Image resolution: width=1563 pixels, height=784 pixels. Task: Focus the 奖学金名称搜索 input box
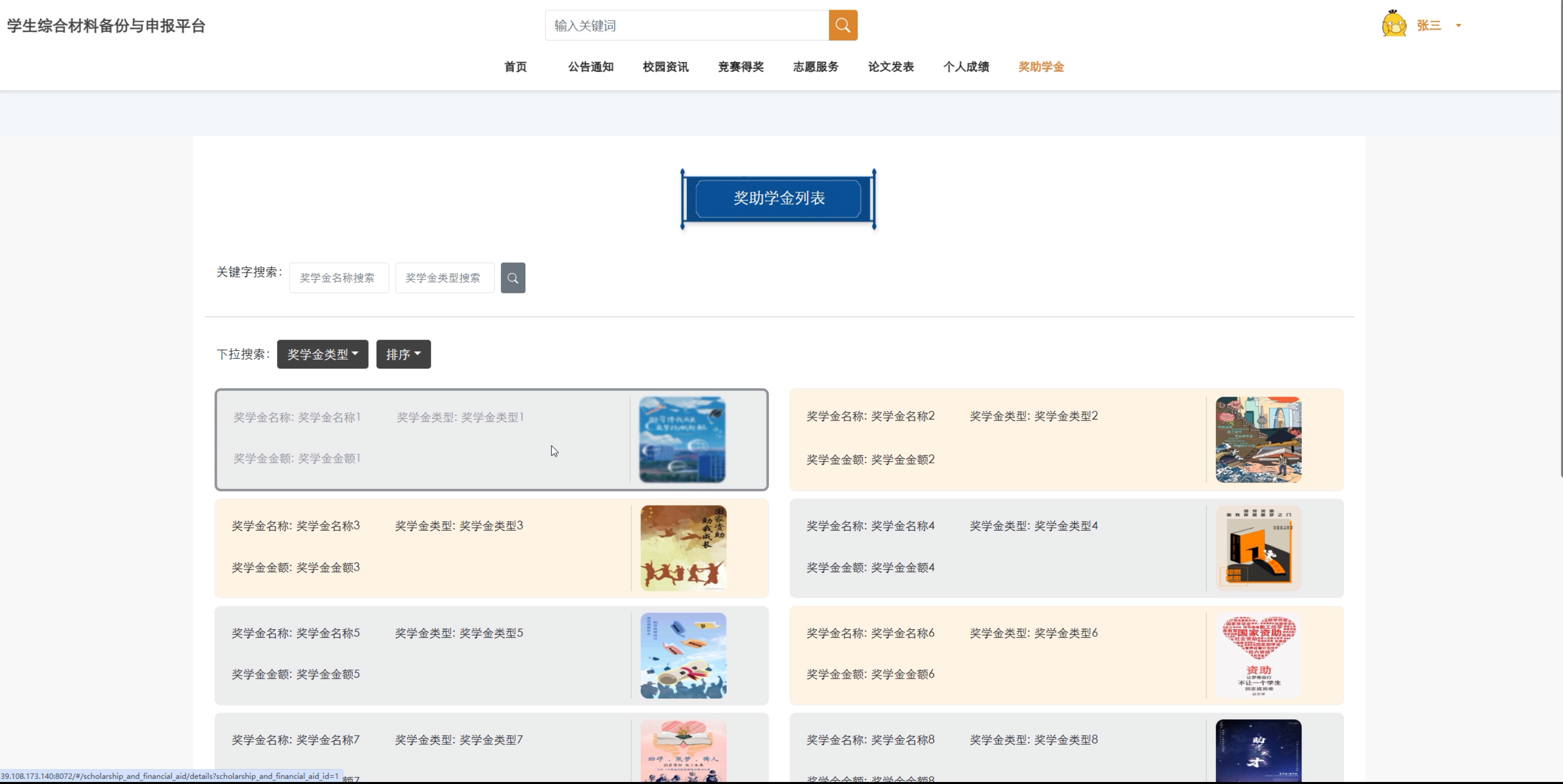339,278
